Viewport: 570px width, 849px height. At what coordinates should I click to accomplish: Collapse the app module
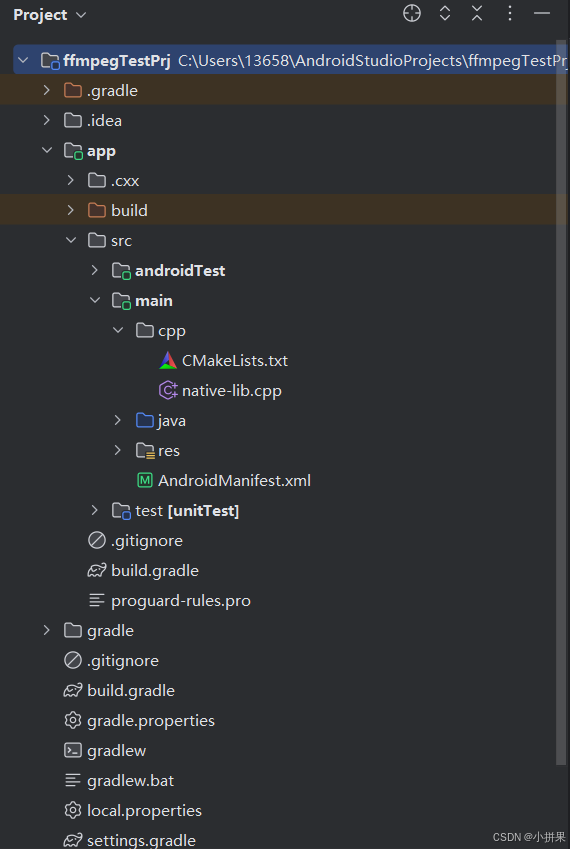tap(47, 151)
